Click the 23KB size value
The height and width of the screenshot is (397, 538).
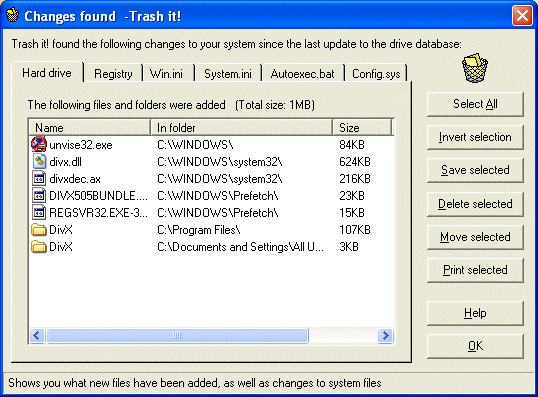pyautogui.click(x=352, y=196)
